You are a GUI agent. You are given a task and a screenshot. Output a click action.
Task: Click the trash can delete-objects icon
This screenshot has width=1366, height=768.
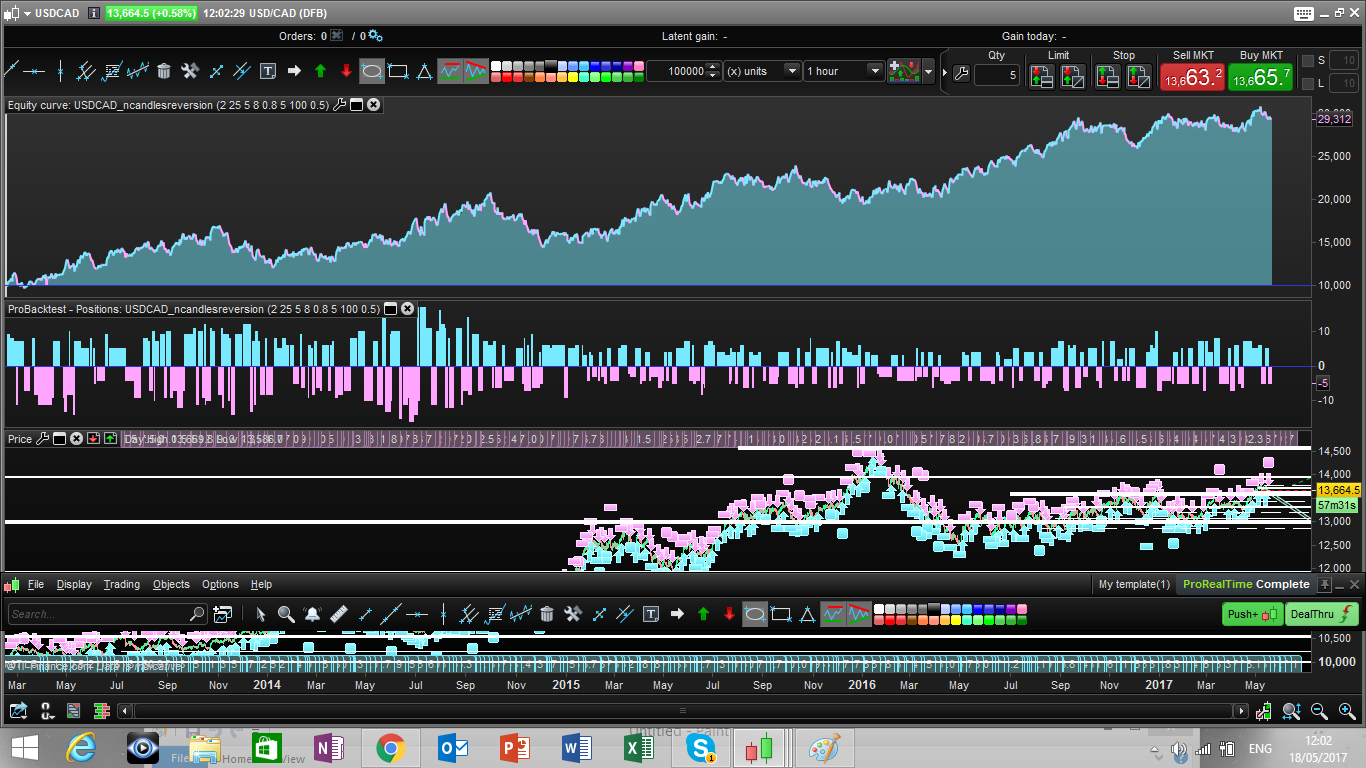(x=164, y=71)
